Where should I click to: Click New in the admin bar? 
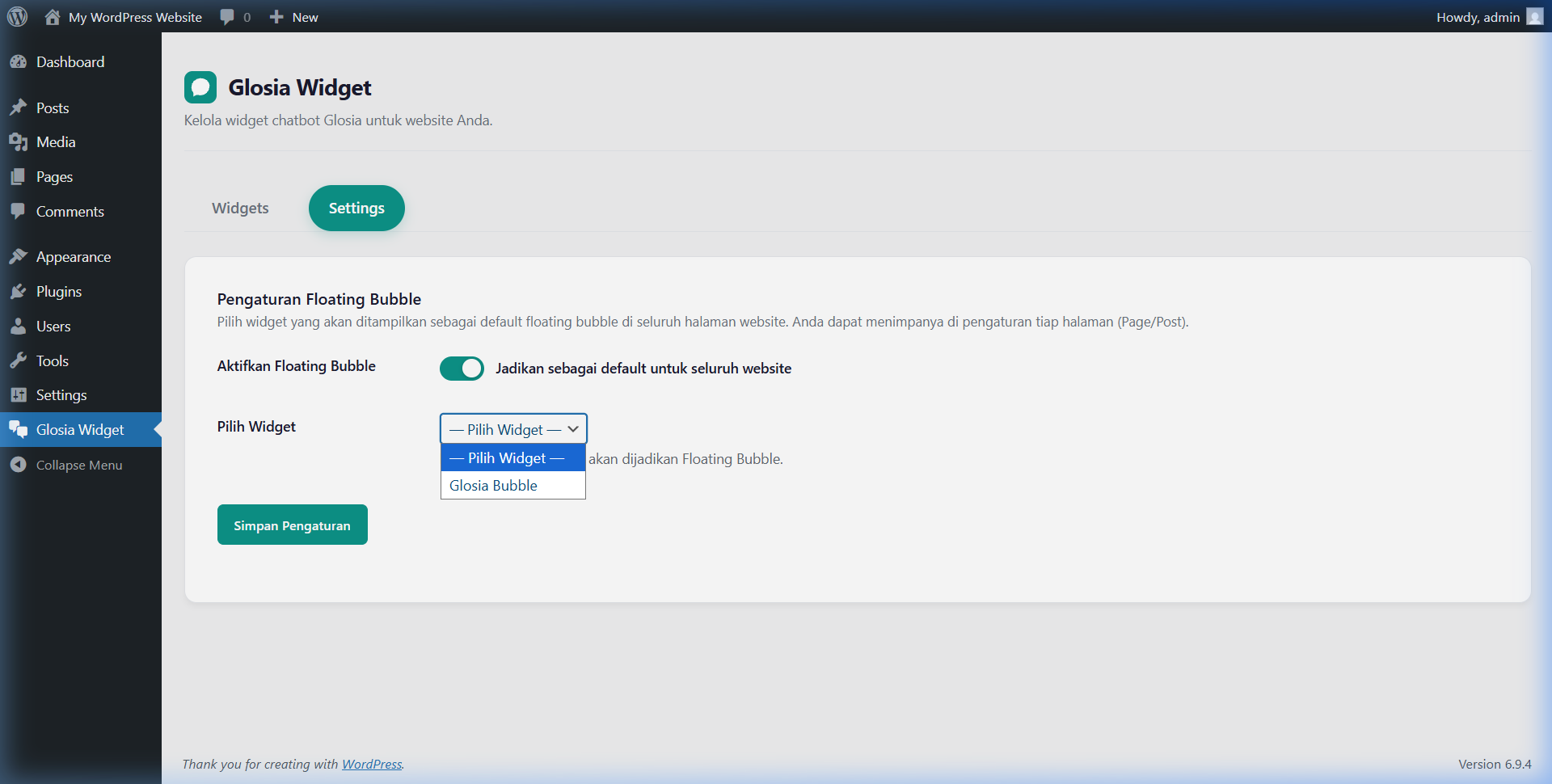tap(305, 17)
